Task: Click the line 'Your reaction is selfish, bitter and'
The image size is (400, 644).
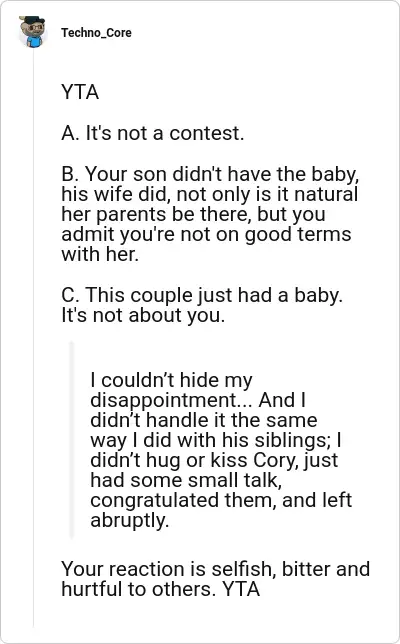Action: click(216, 569)
